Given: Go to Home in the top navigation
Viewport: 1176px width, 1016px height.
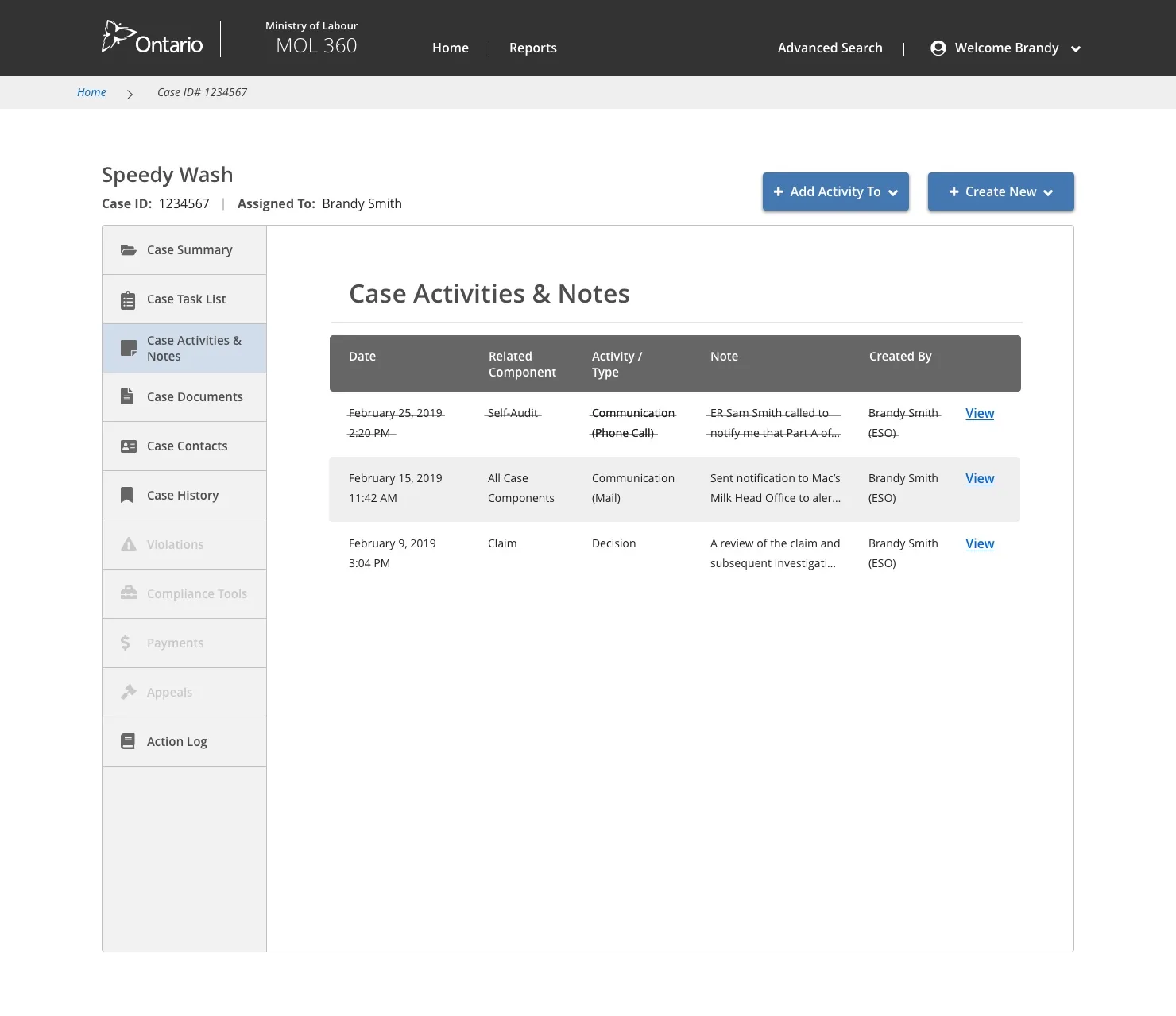Looking at the screenshot, I should click(451, 48).
